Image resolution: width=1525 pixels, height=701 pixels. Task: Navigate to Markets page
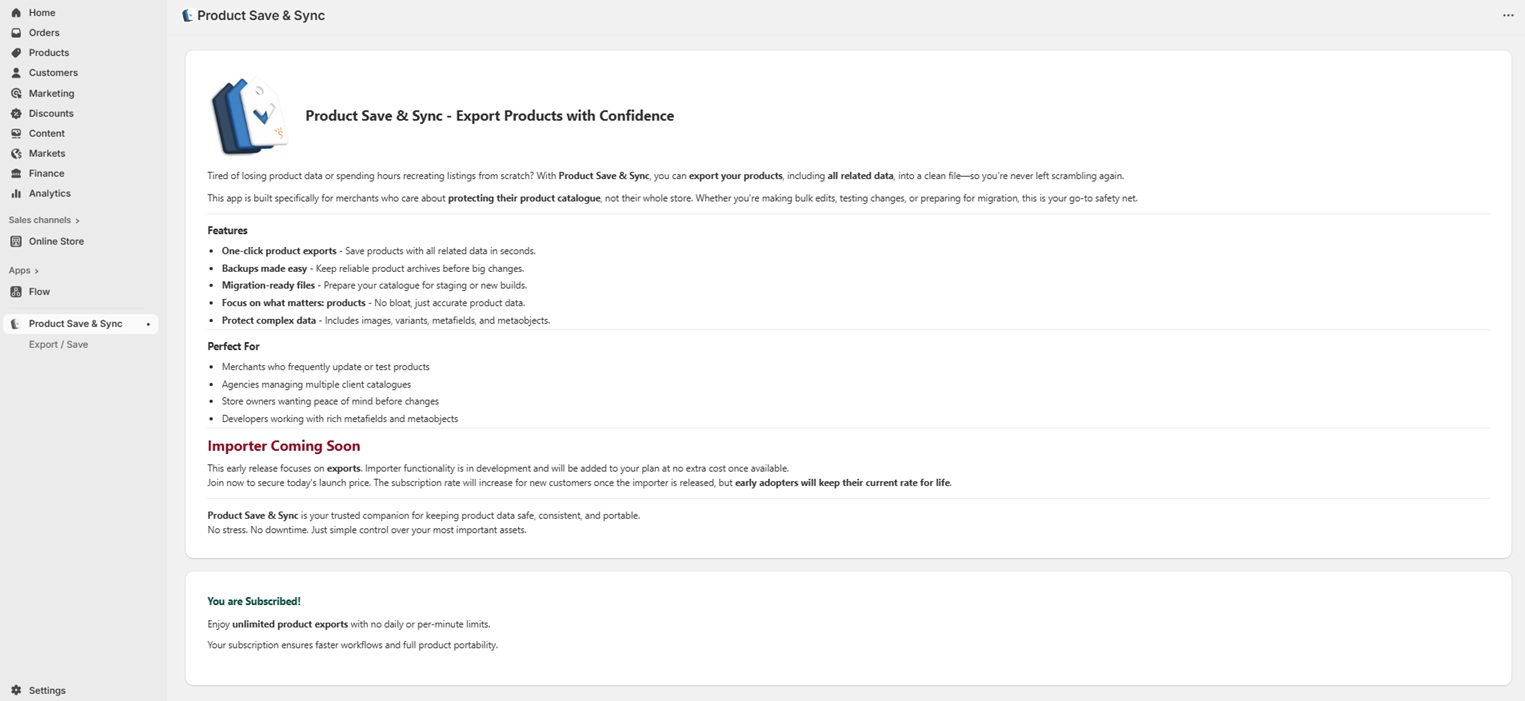click(46, 154)
